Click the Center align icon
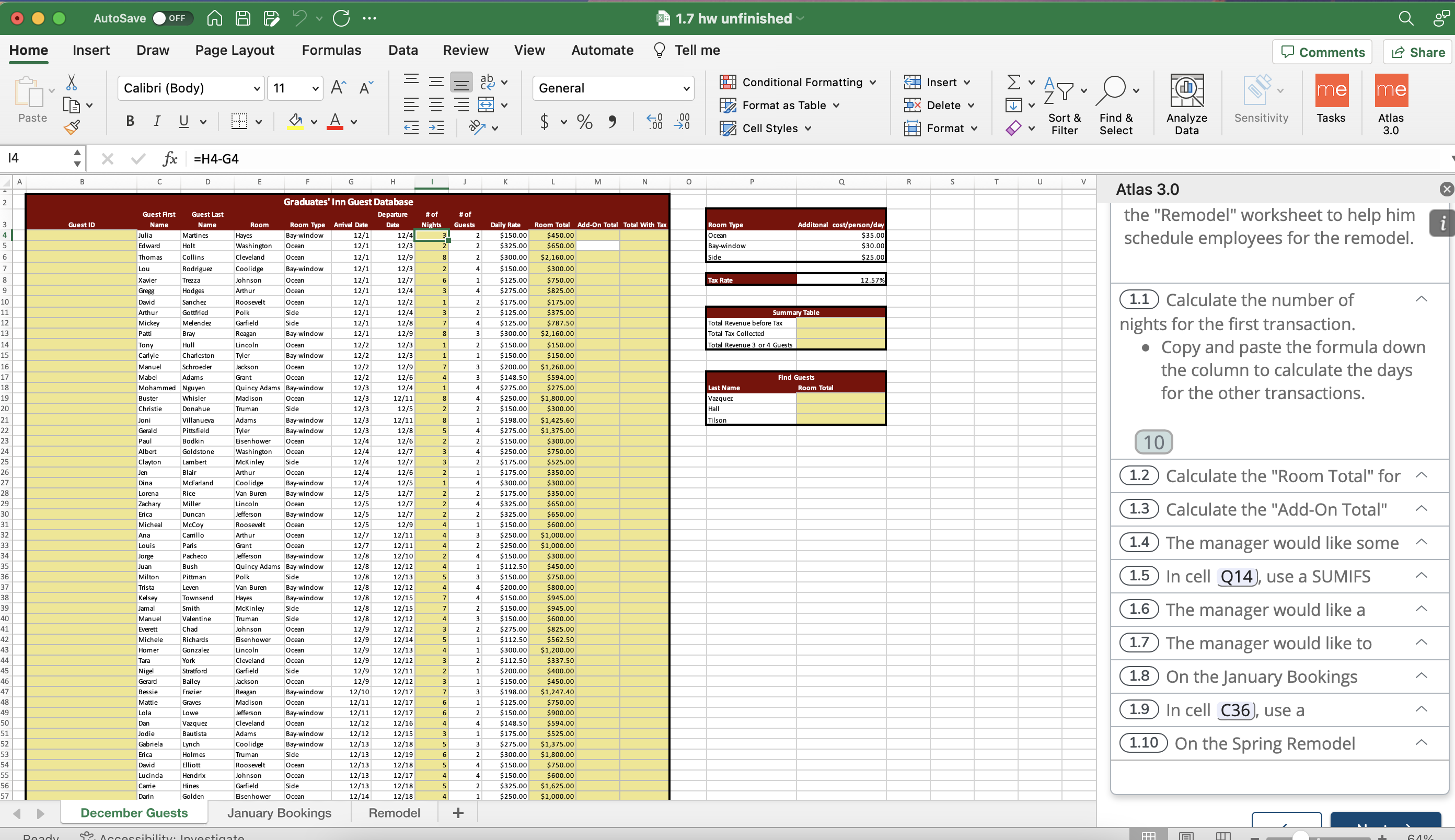1455x840 pixels. [436, 105]
